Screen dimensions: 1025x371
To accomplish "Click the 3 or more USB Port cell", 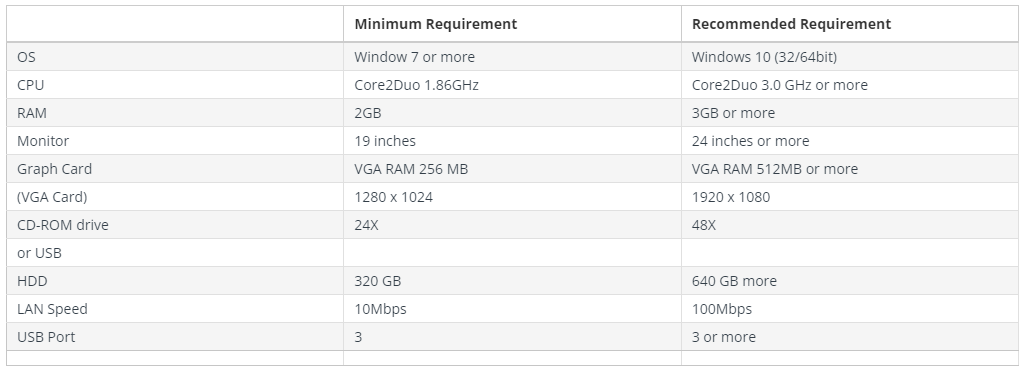I will pos(724,337).
